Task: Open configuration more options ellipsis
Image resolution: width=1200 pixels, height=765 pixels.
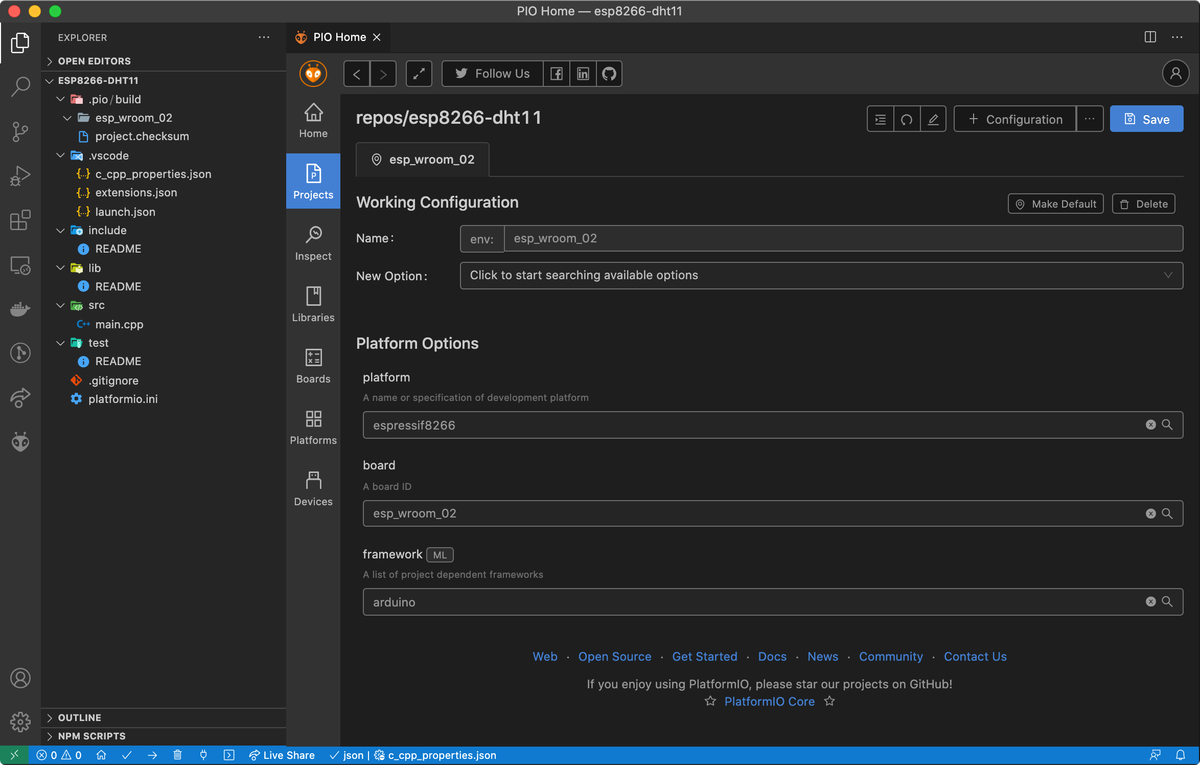Action: coord(1090,119)
